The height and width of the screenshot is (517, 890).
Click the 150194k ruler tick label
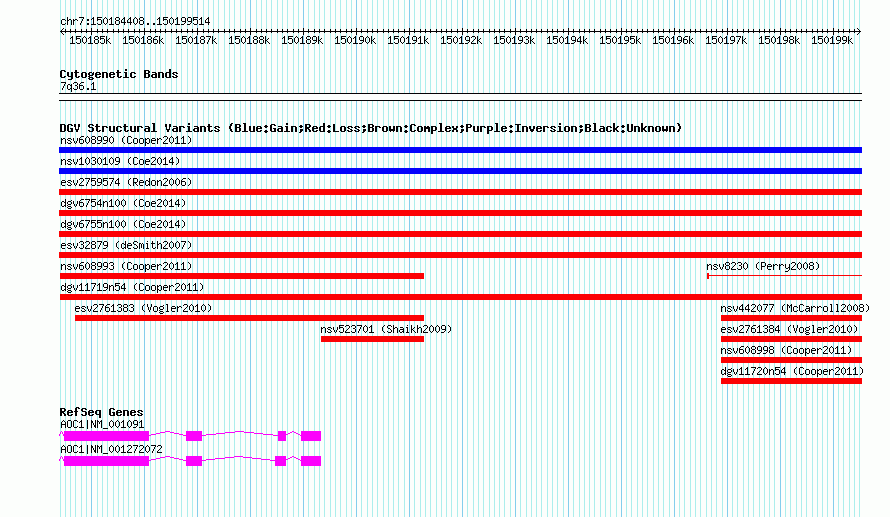coord(567,40)
